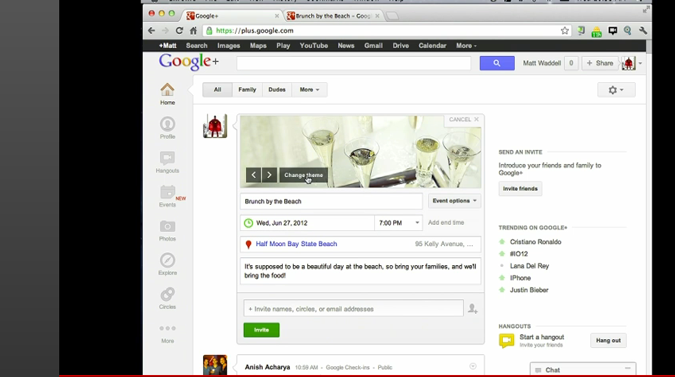
Task: Expand the More circles dropdown
Action: (310, 90)
